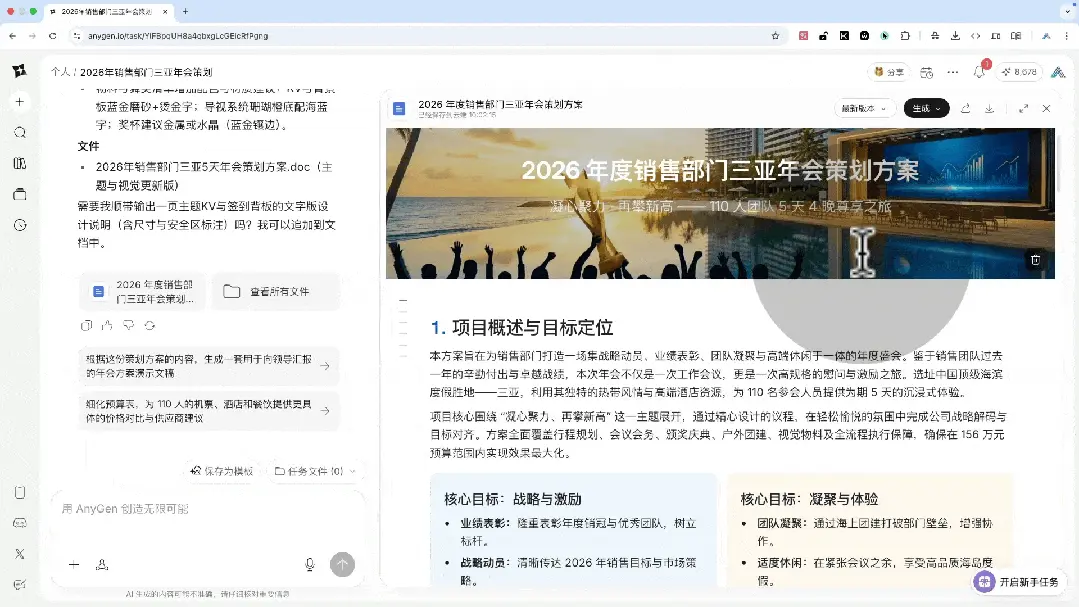Thumbs up the AI's planning response
The height and width of the screenshot is (607, 1079).
(108, 324)
